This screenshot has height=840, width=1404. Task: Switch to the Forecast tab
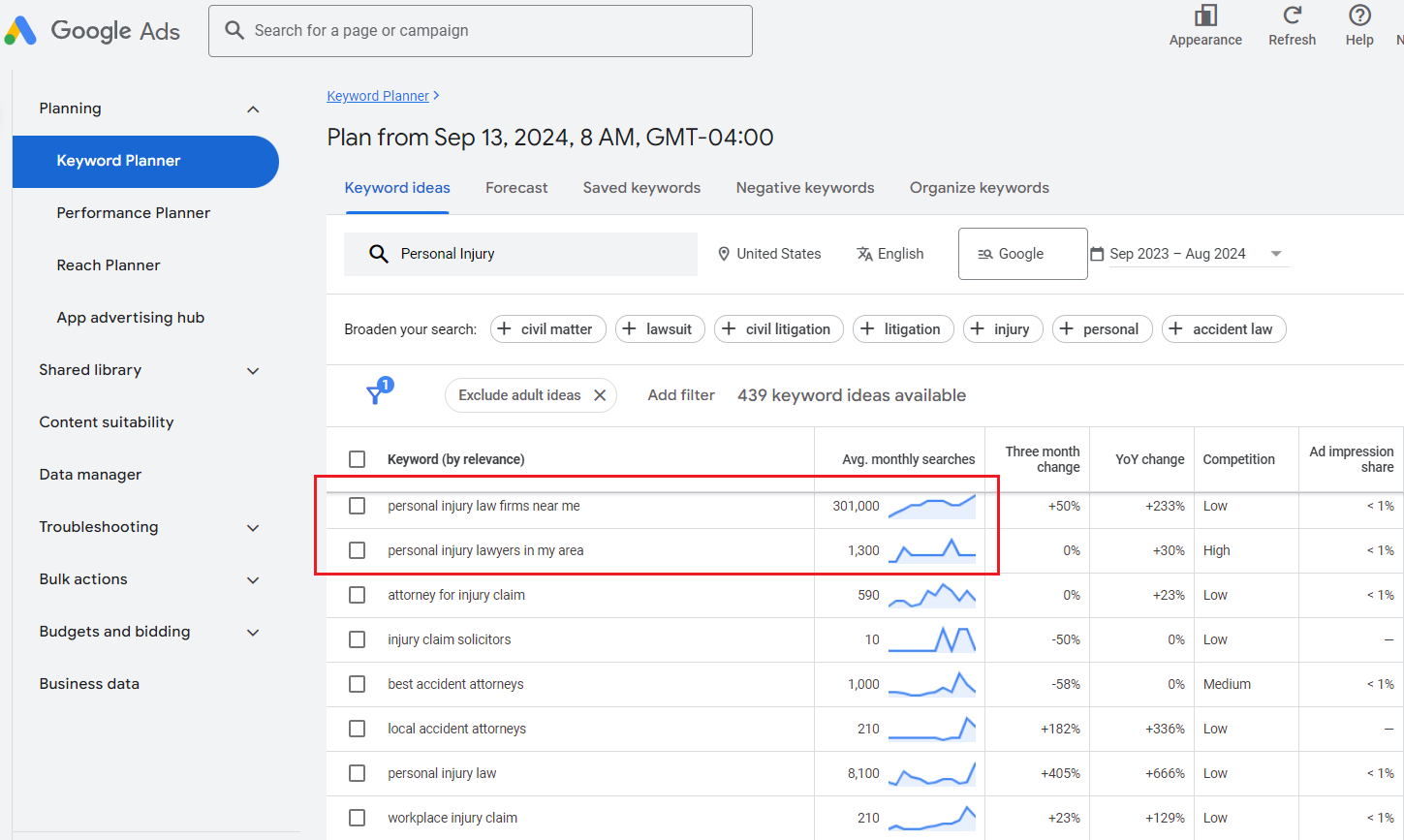tap(516, 187)
